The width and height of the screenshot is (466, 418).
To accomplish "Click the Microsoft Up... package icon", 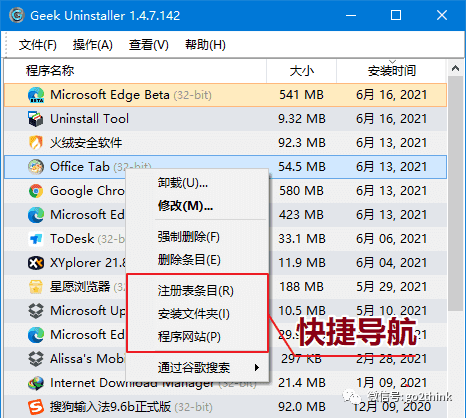I will [36, 311].
